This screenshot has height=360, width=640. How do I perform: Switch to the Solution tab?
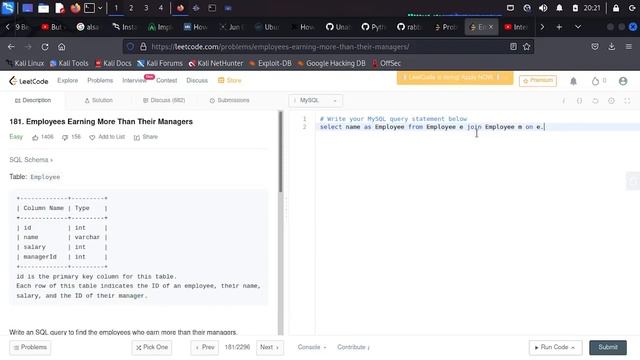98,100
